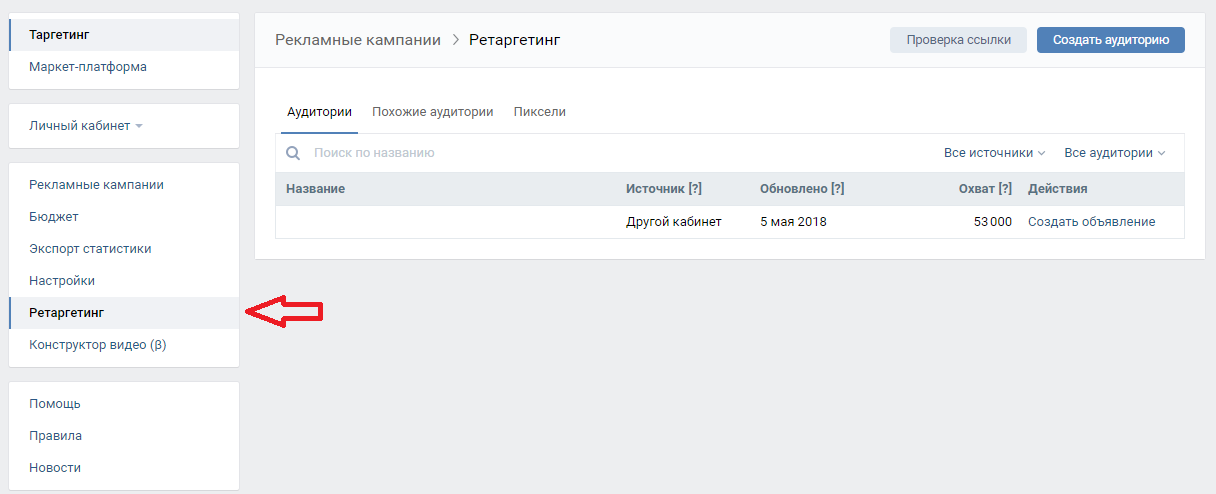Viewport: 1216px width, 494px height.
Task: Click the 53 000 reach value
Action: [x=992, y=222]
